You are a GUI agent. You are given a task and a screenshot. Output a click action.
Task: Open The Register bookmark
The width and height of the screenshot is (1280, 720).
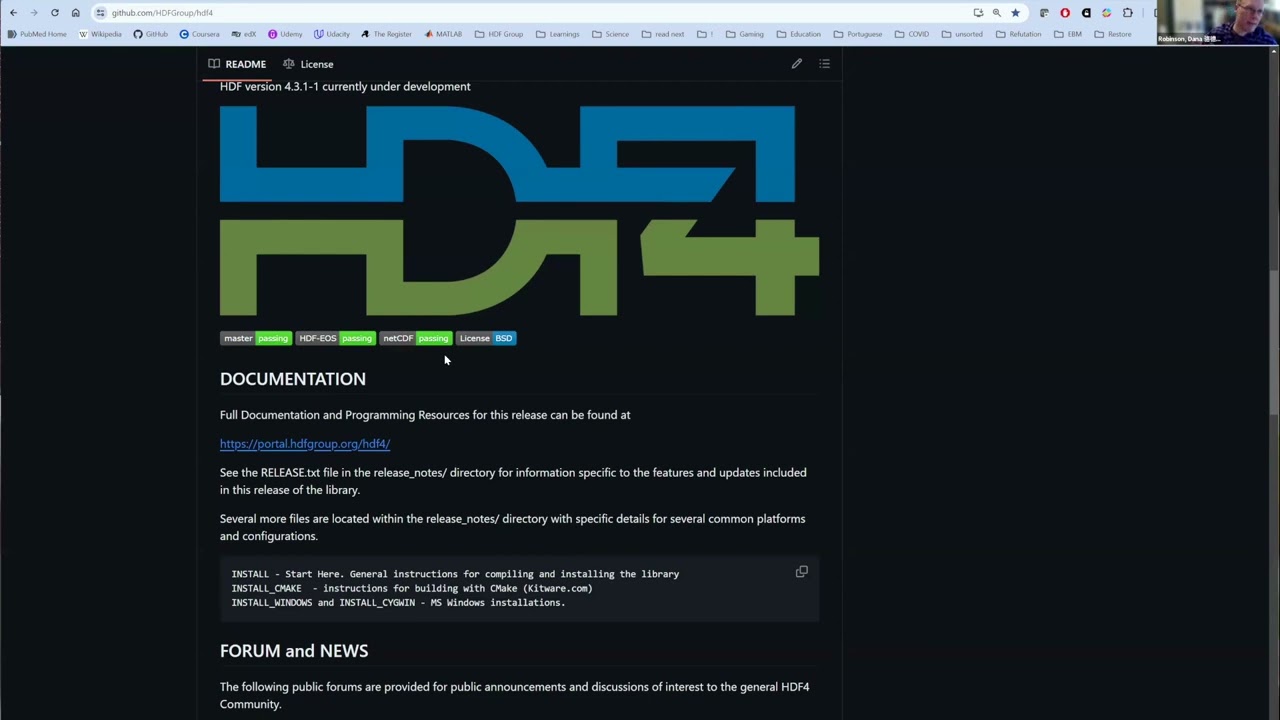click(x=387, y=34)
